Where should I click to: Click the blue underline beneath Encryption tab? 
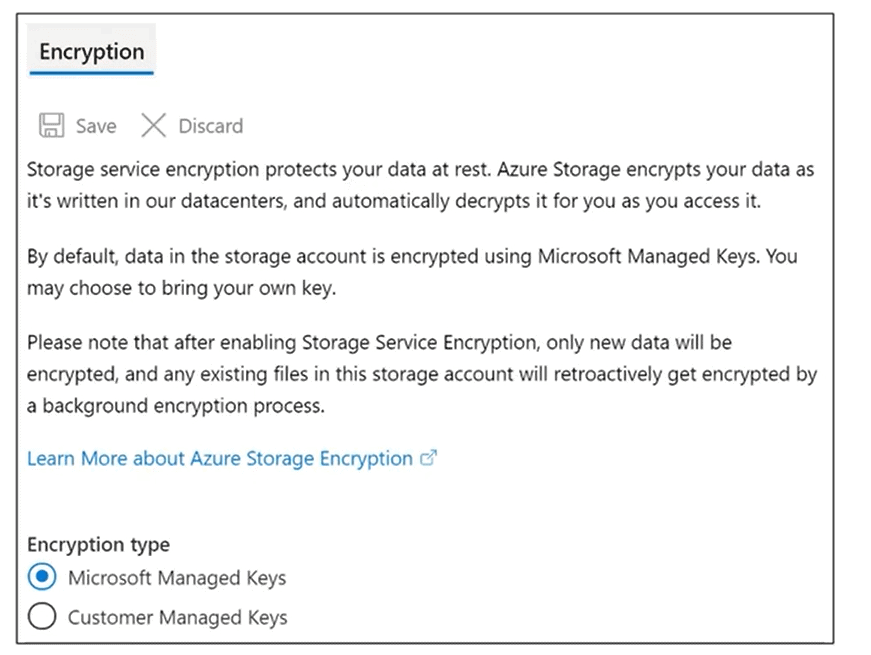[x=92, y=73]
